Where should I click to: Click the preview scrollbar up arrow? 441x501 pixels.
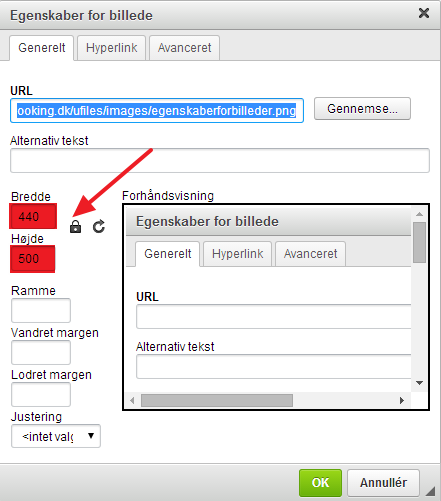[x=419, y=214]
